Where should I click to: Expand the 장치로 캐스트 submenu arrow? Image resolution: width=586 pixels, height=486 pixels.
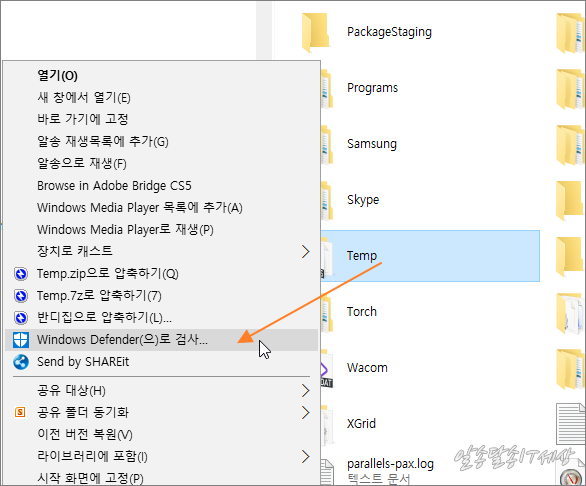305,252
